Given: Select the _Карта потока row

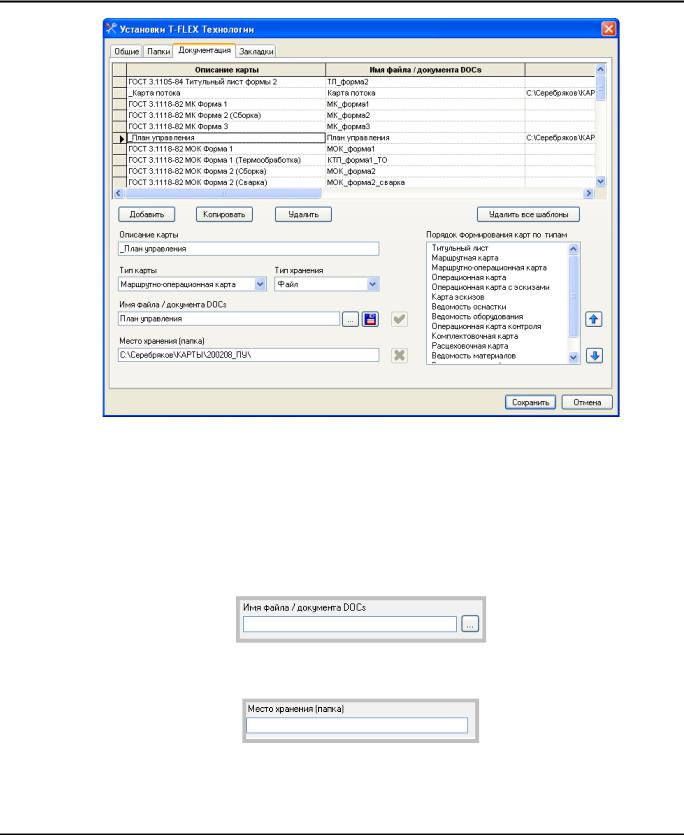Looking at the screenshot, I should (x=226, y=93).
